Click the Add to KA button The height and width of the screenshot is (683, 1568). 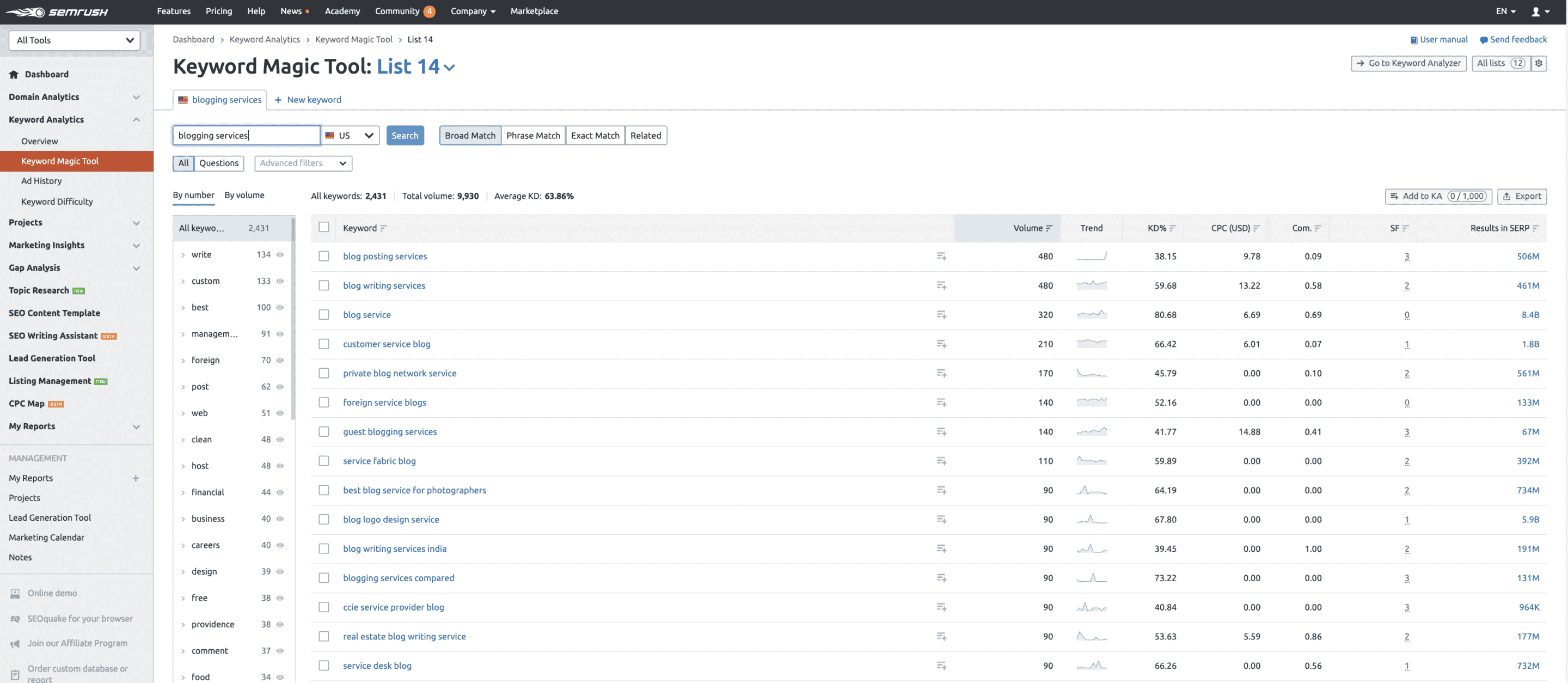click(1438, 196)
